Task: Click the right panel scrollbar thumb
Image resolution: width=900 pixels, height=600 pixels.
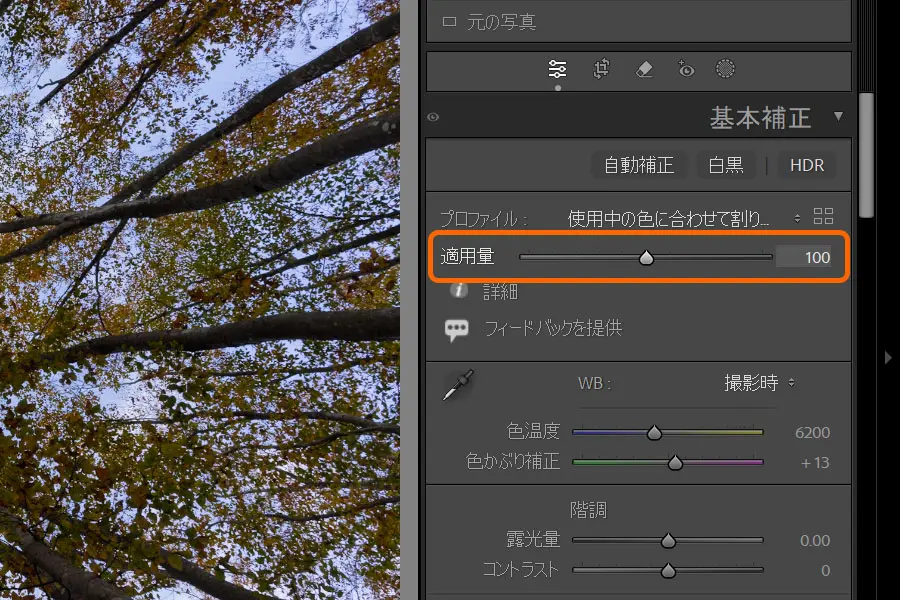Action: point(866,155)
